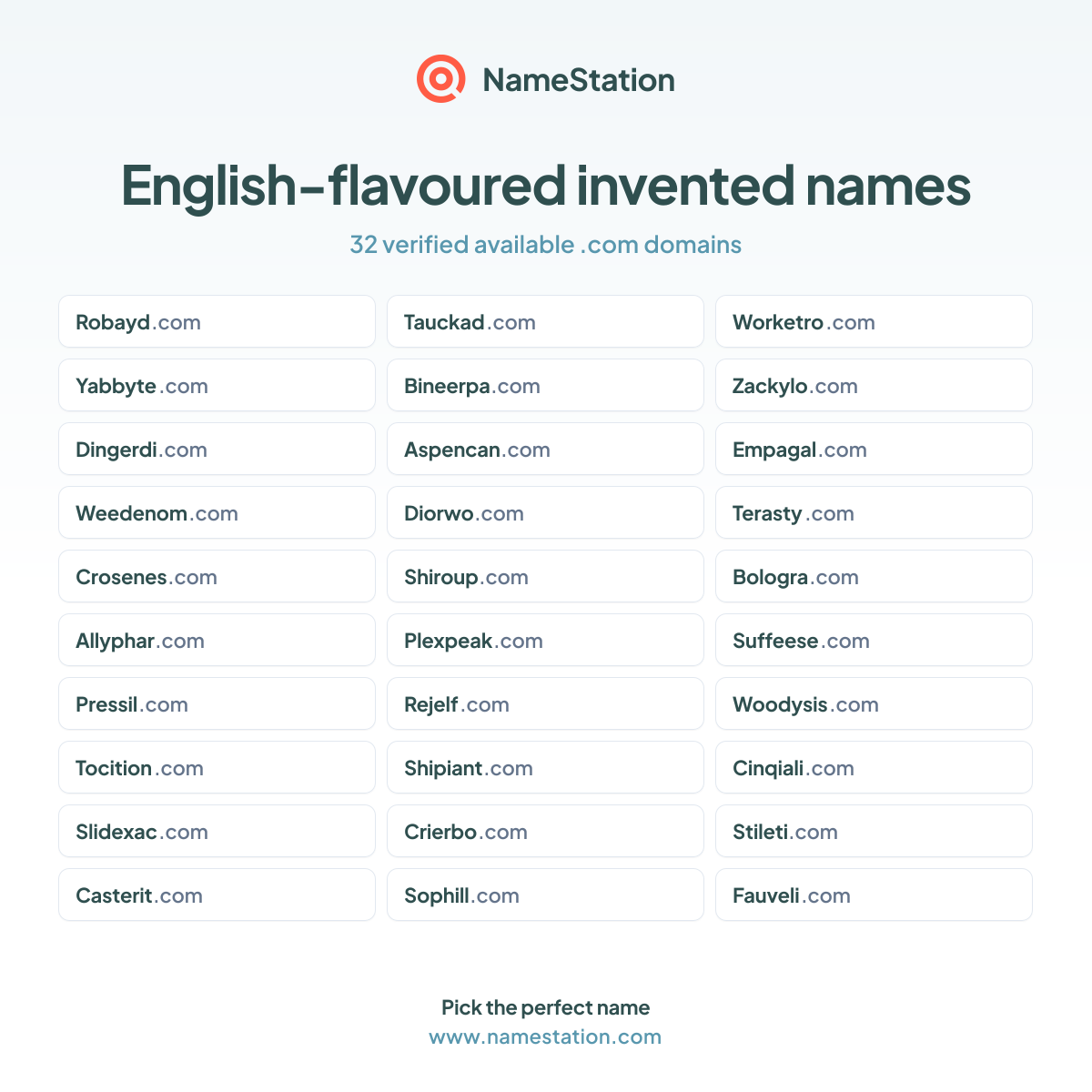Click the NameStation brand name text
1092x1092 pixels.
click(x=579, y=80)
